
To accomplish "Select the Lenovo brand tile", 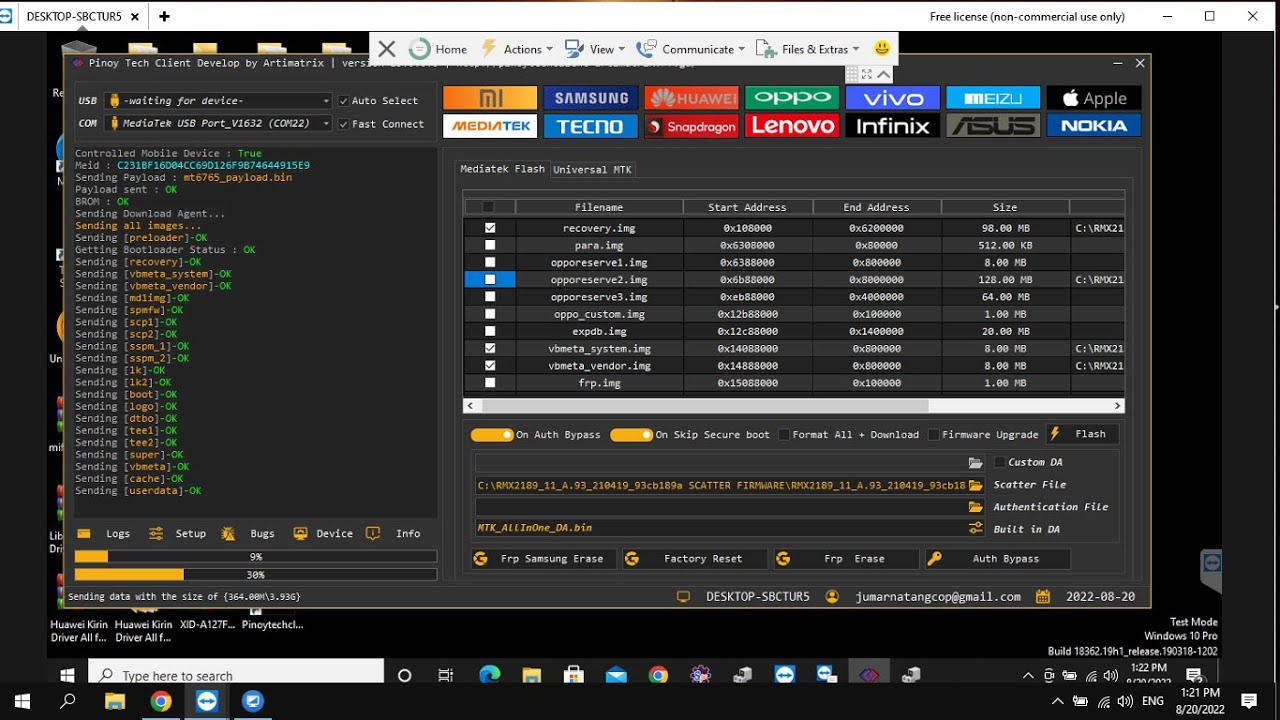I will click(792, 126).
